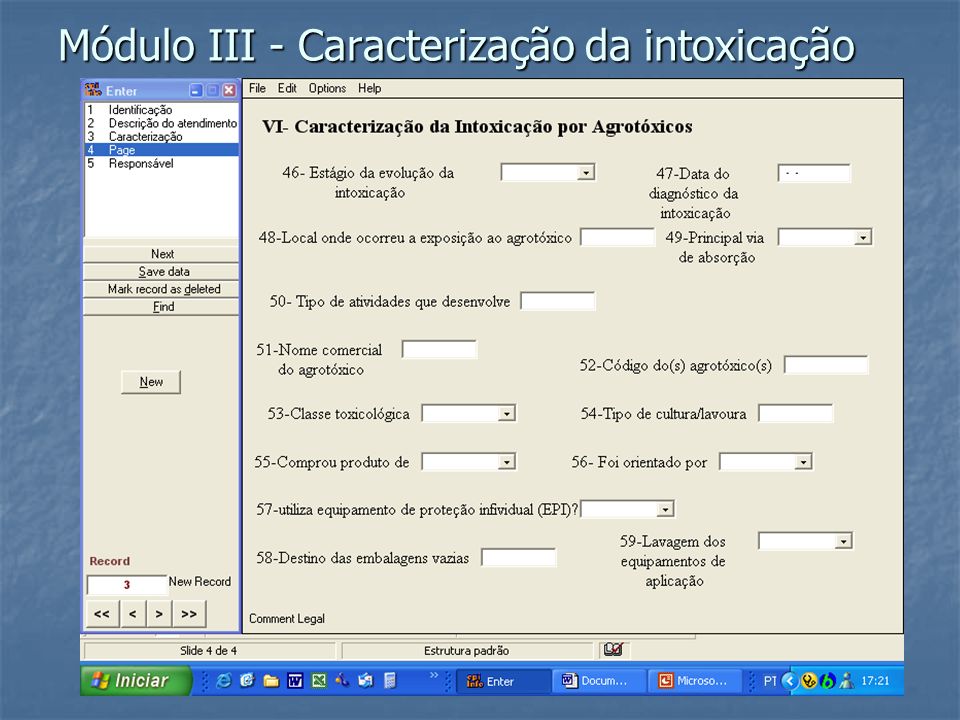Open dropdown for 57-utiliza equipamento EPI
The image size is (960, 720).
point(665,509)
